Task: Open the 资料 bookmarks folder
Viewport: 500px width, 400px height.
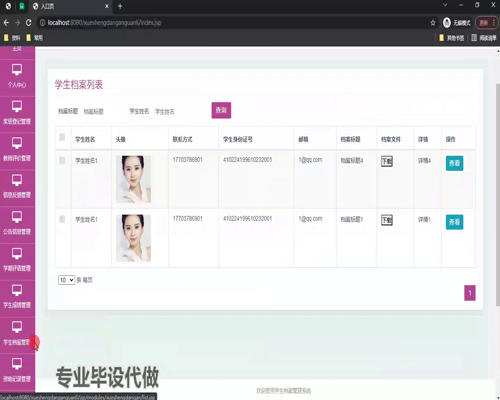Action: coord(12,38)
